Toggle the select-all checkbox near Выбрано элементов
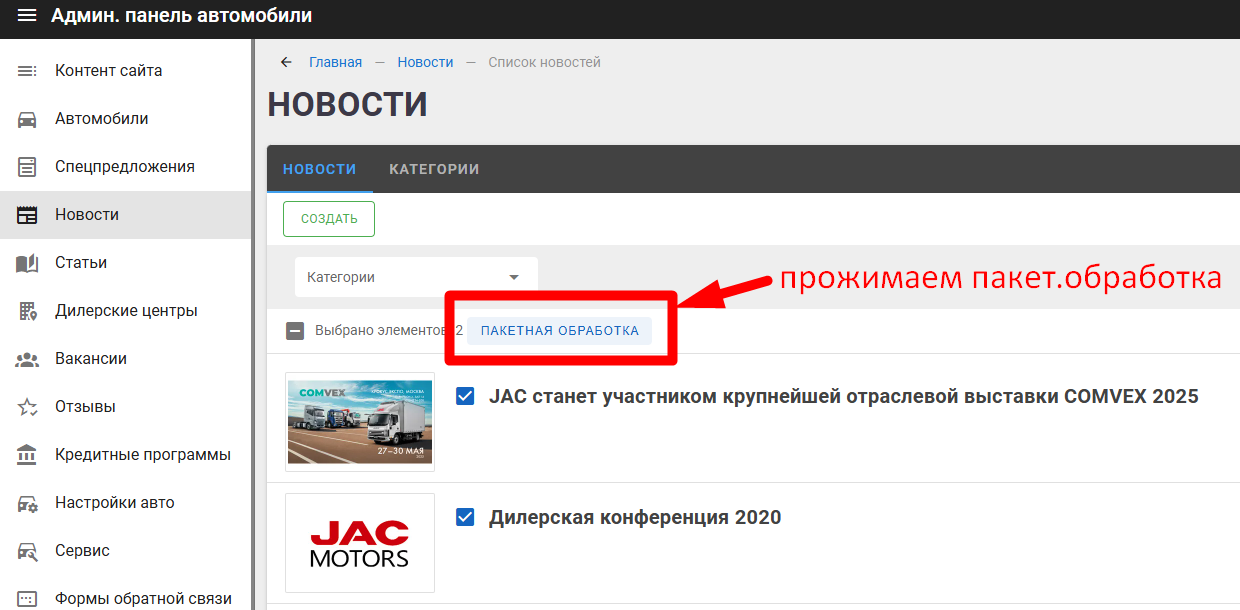1240x610 pixels. (x=295, y=331)
